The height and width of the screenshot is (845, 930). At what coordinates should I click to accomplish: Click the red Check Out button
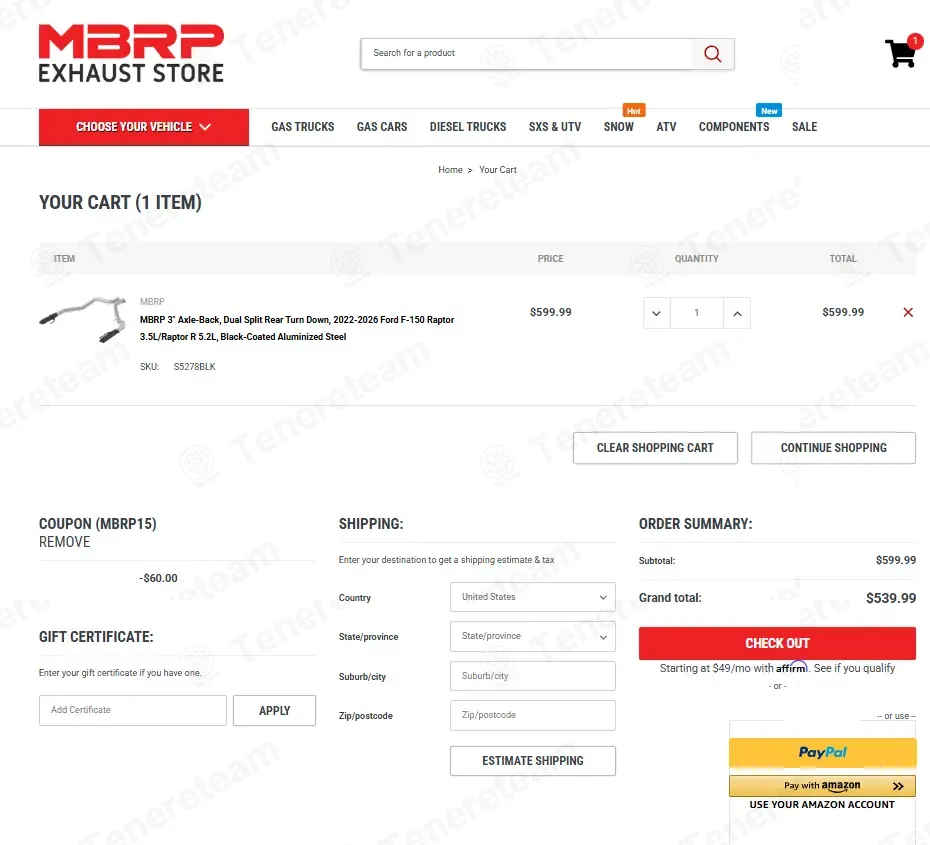tap(777, 643)
